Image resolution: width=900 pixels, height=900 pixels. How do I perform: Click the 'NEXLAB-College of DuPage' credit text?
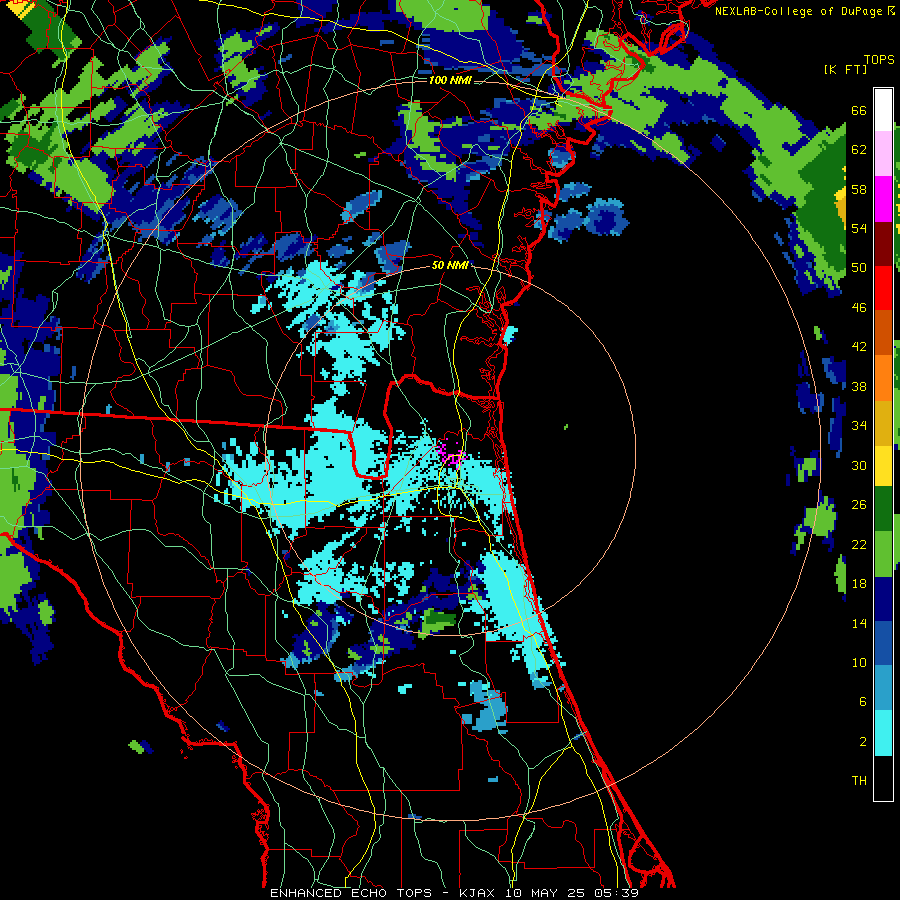click(x=800, y=11)
